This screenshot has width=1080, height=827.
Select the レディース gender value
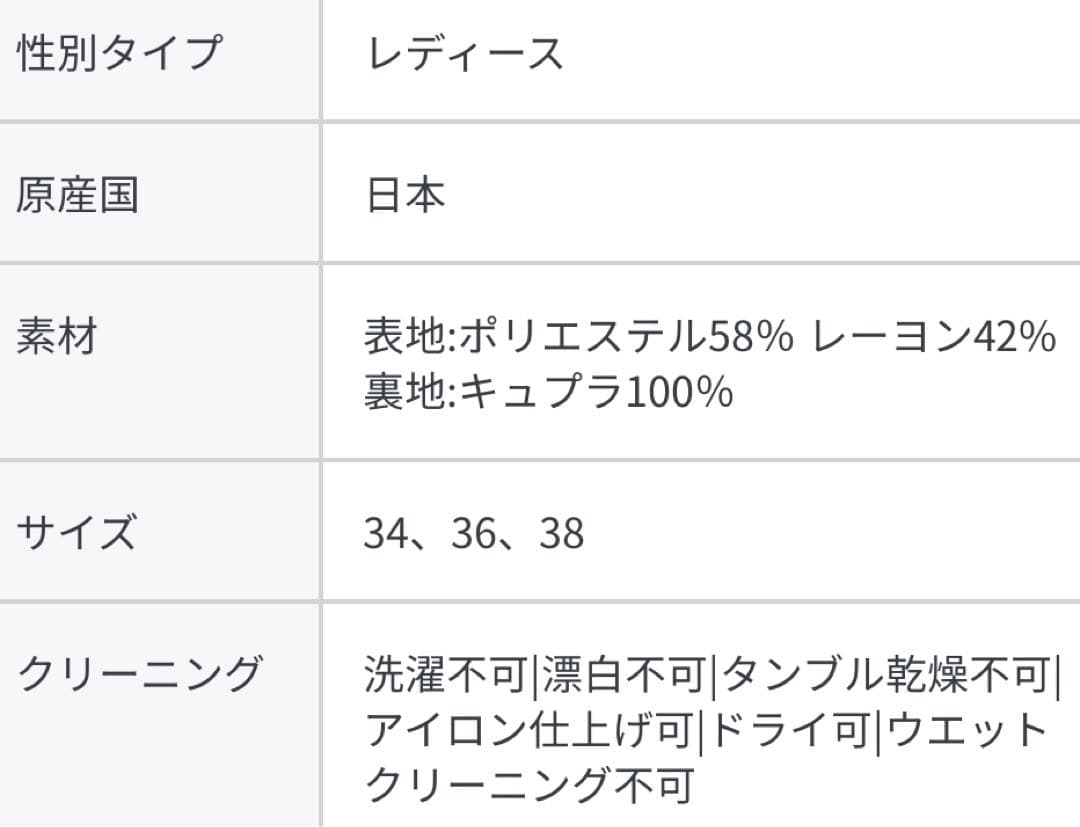465,53
